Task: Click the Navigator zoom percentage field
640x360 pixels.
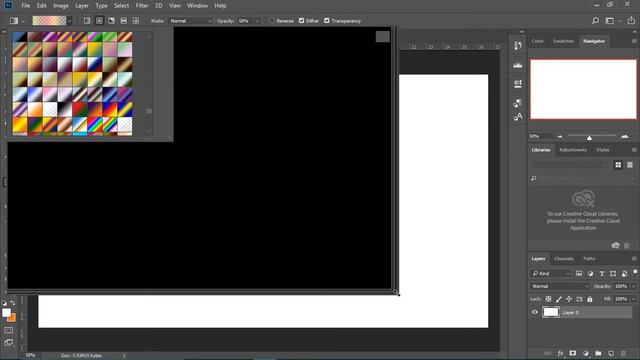Action: (540, 136)
